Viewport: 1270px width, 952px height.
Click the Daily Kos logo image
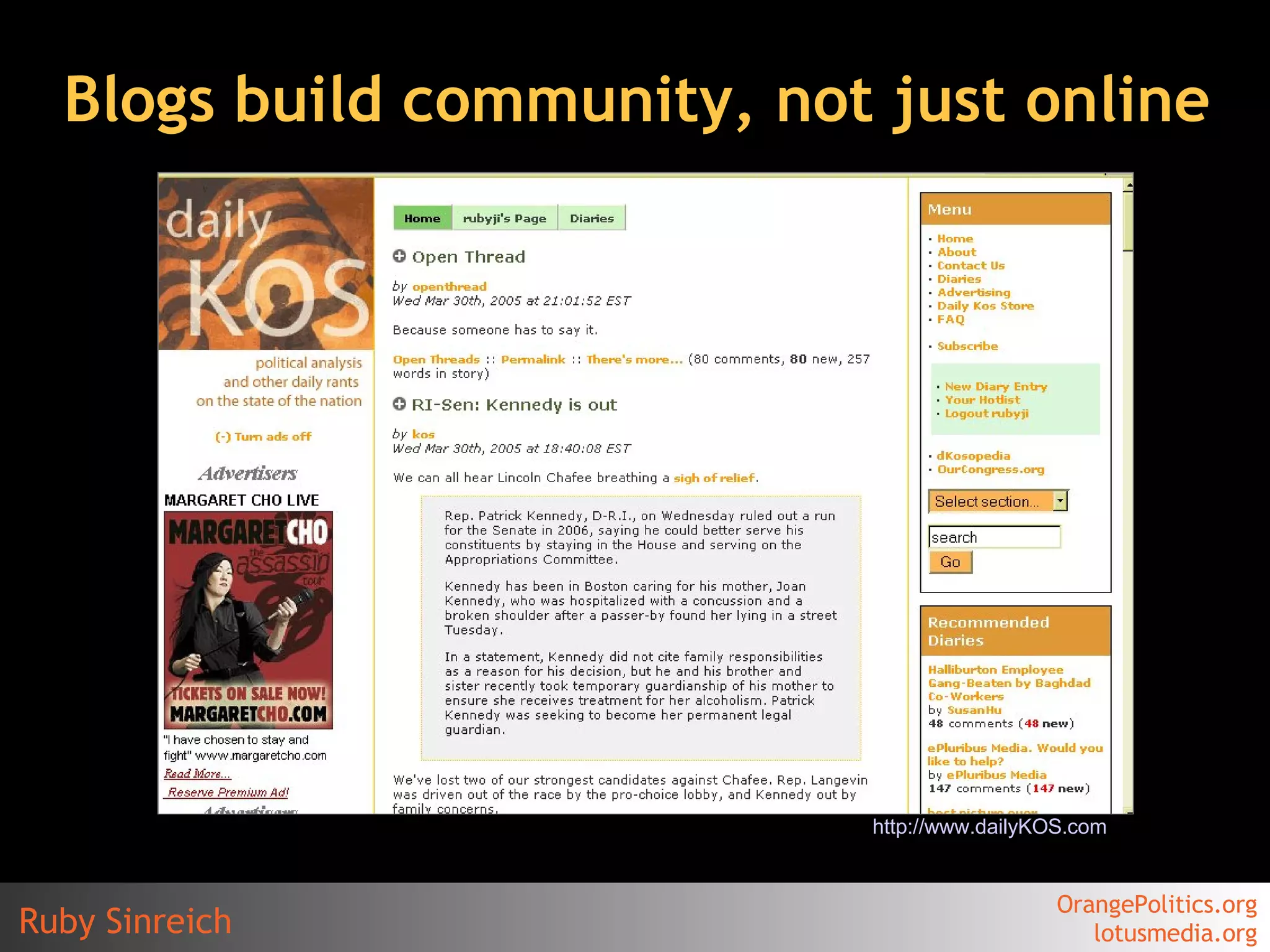point(266,264)
